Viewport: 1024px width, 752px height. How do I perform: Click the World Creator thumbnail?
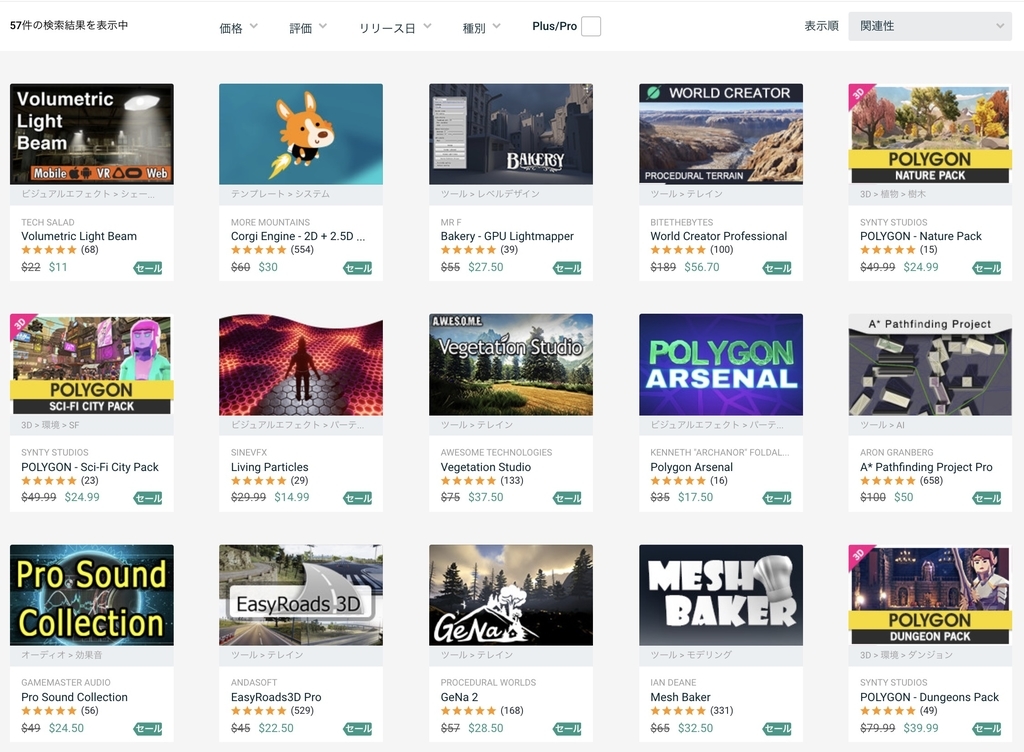721,134
